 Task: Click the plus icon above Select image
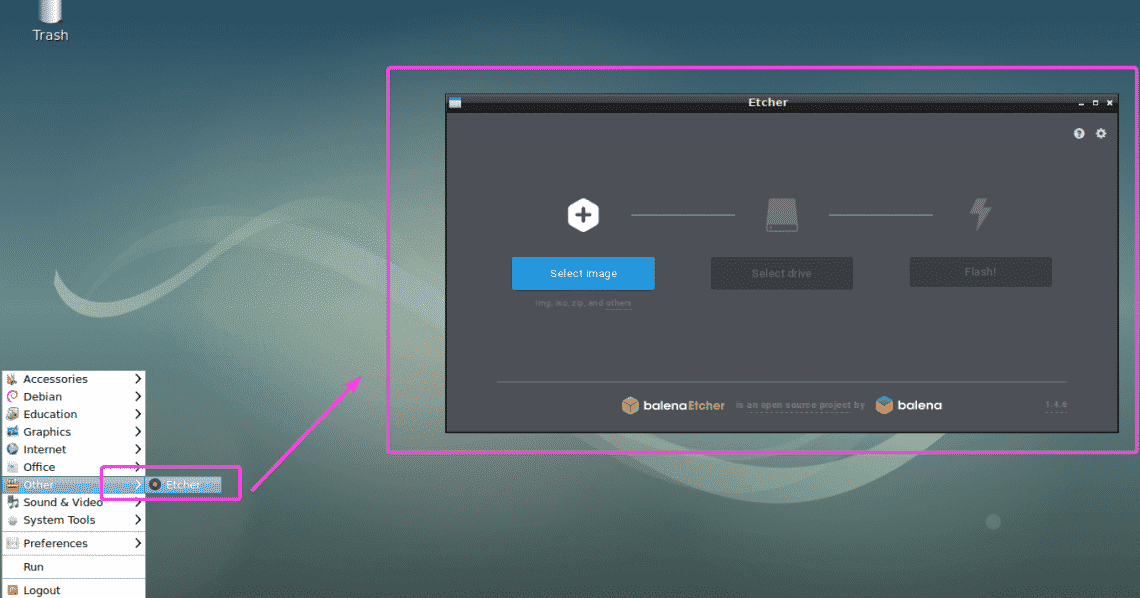[x=583, y=214]
